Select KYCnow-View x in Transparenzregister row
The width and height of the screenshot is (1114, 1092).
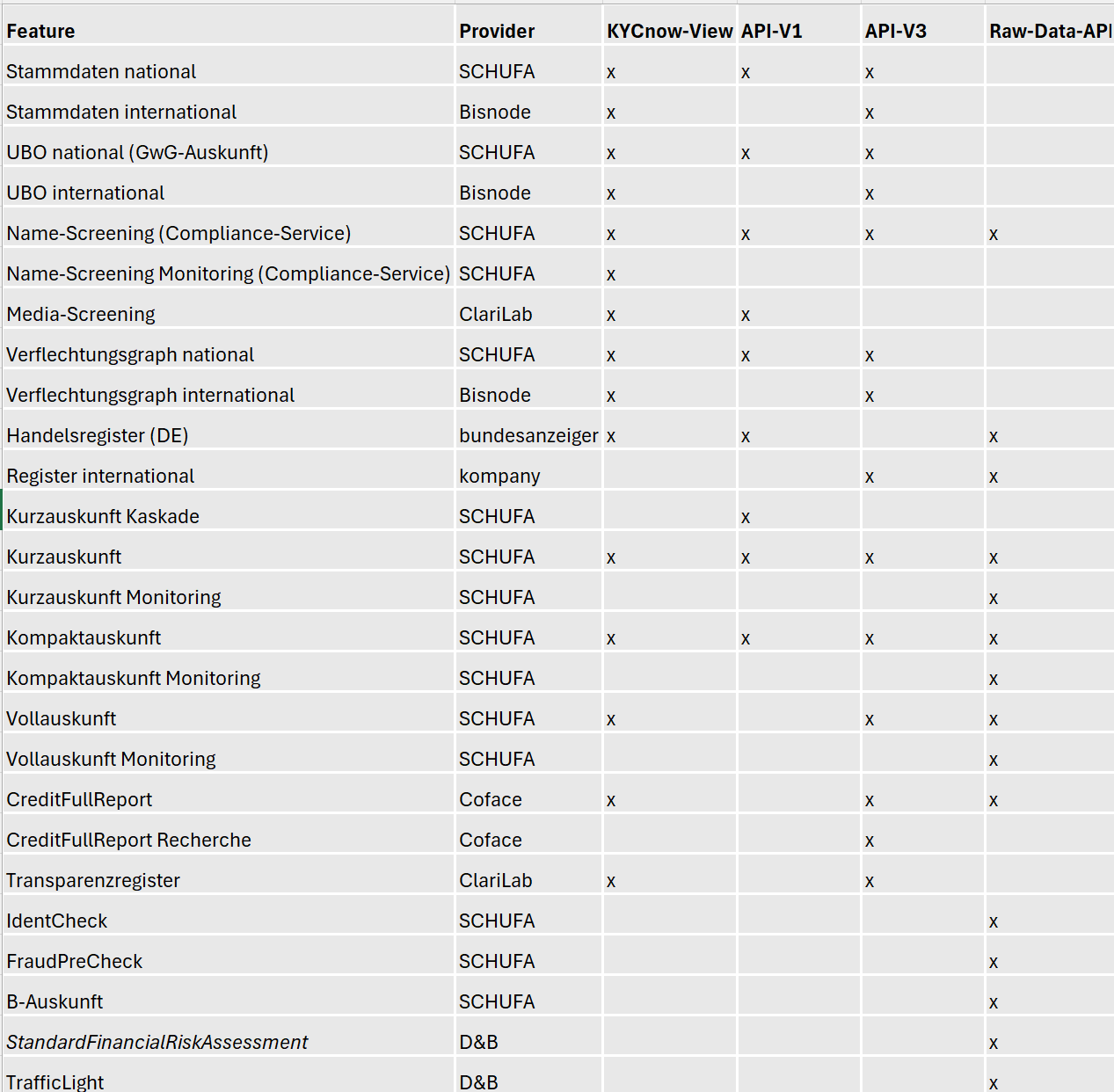point(611,882)
